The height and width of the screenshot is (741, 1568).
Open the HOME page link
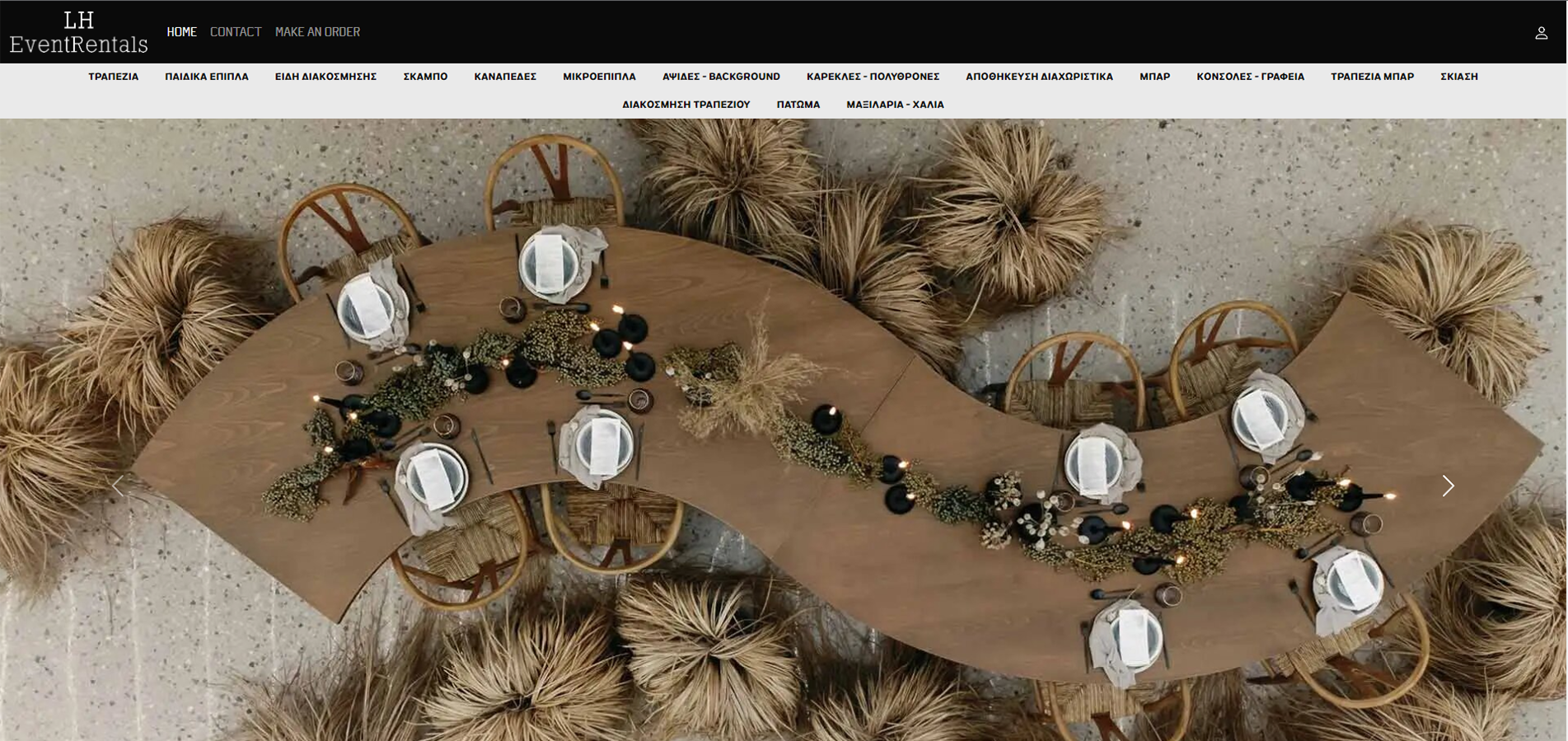pos(181,32)
